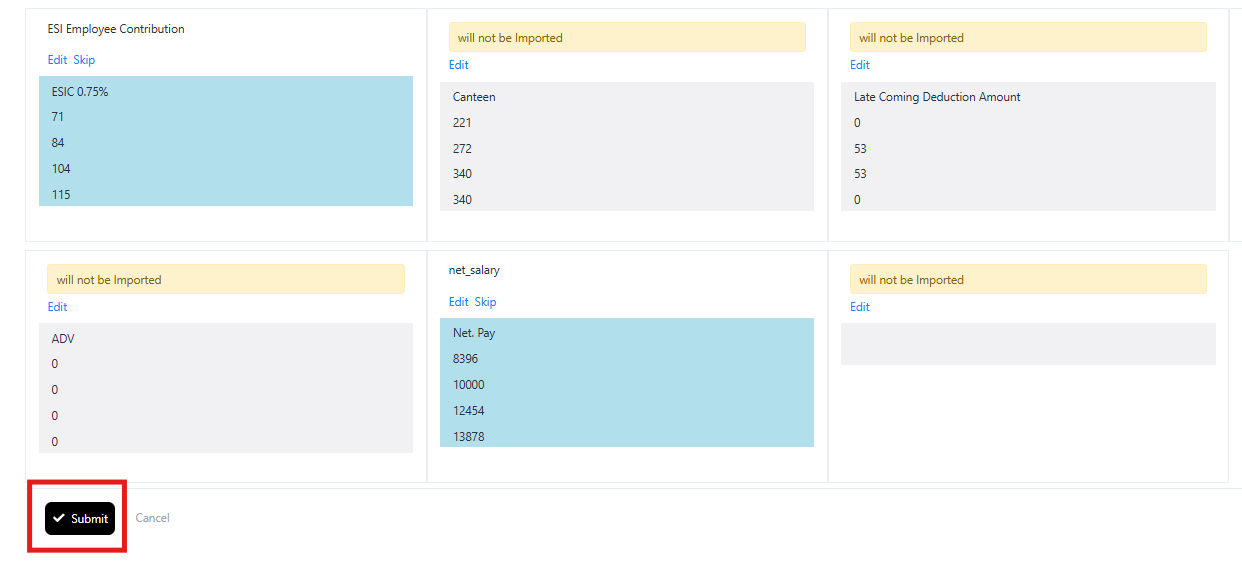Edit the Late Coming Deduction Amount mapping

pyautogui.click(x=860, y=65)
